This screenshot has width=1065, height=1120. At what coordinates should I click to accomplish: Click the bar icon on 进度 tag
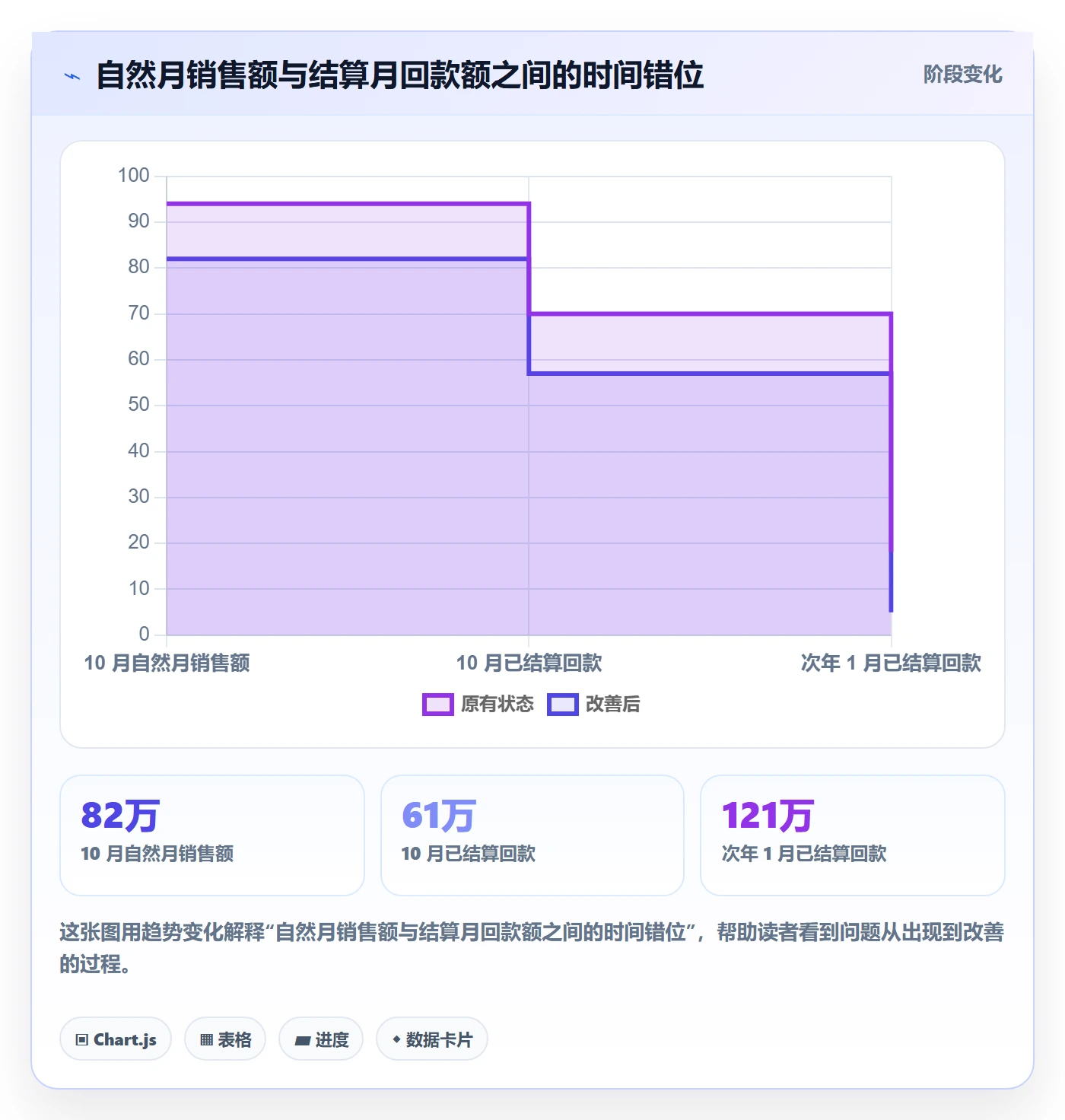pyautogui.click(x=302, y=1040)
